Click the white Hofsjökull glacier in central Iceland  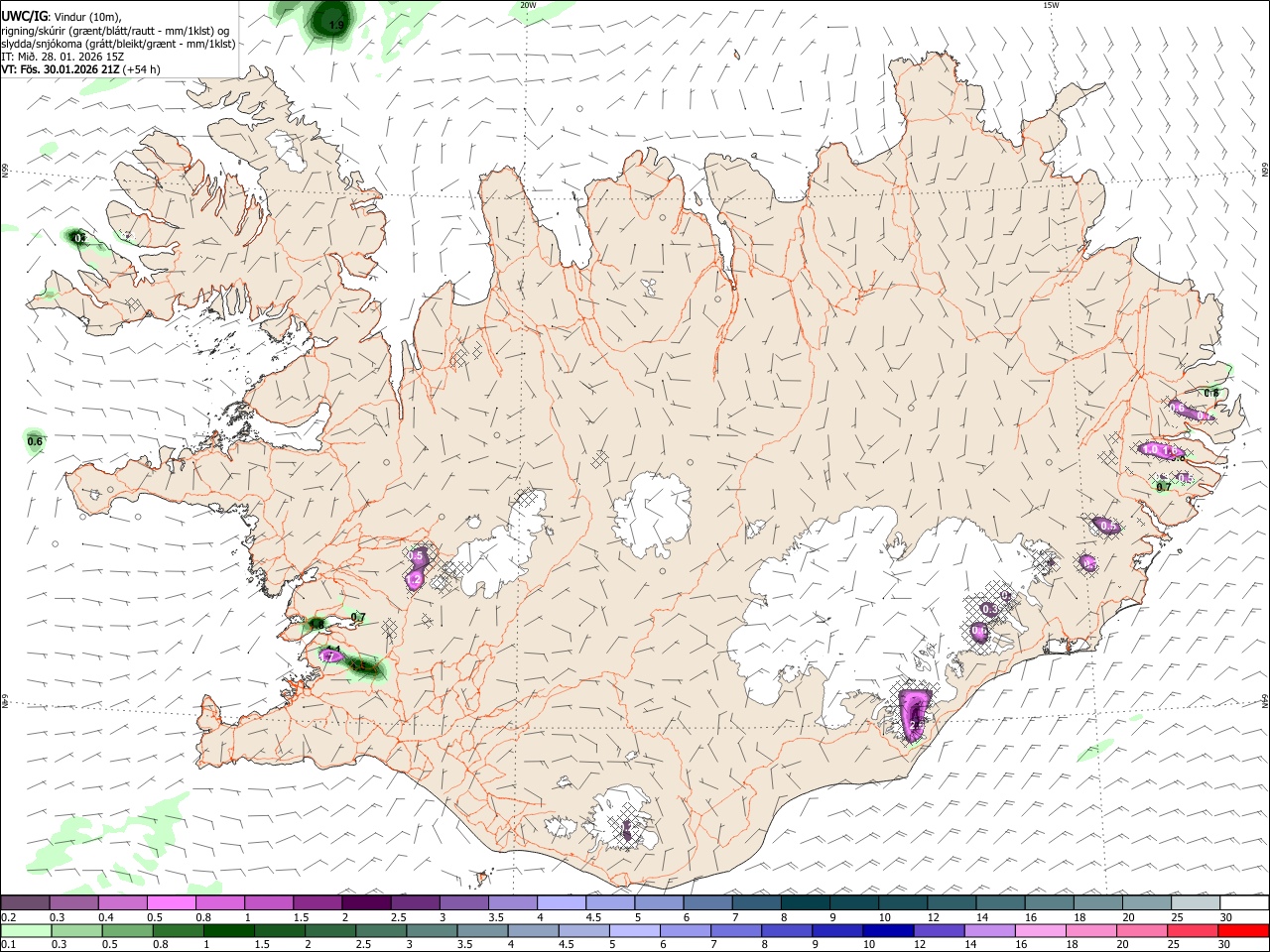652,513
